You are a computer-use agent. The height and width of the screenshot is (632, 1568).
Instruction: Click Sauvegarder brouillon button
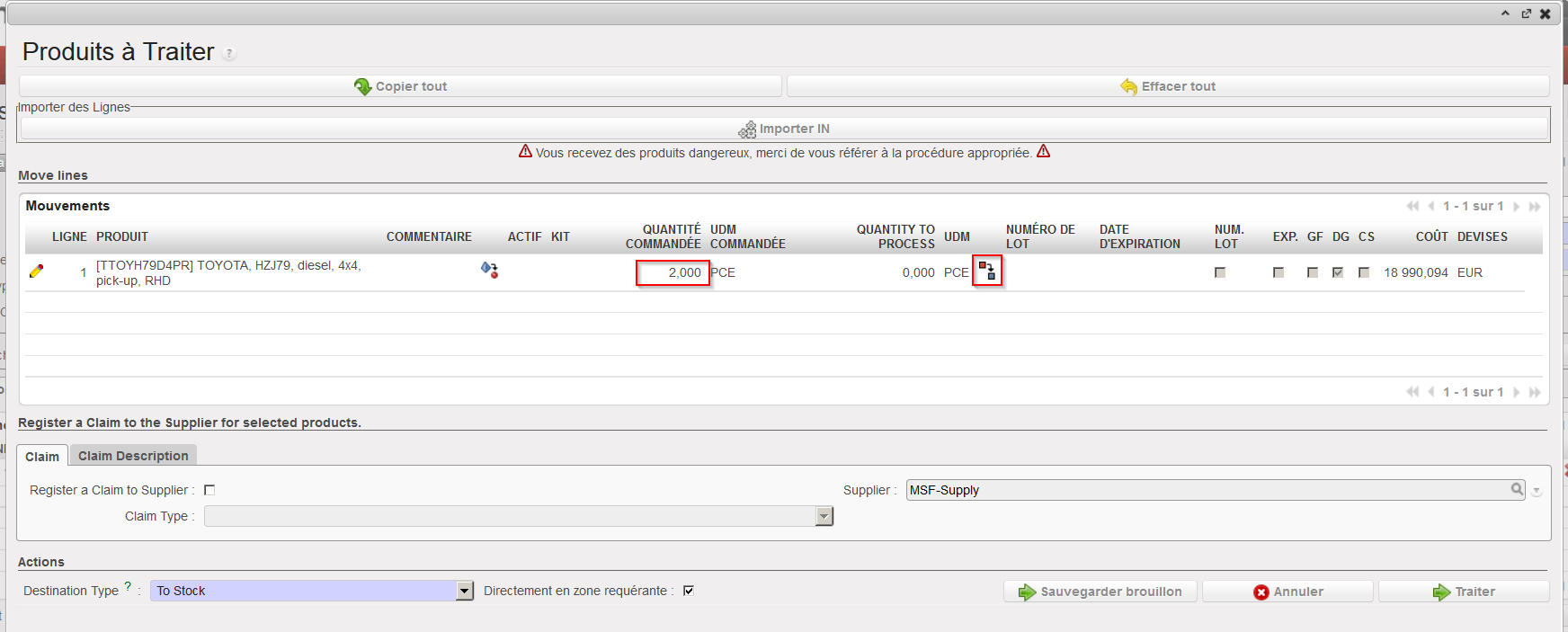1100,592
